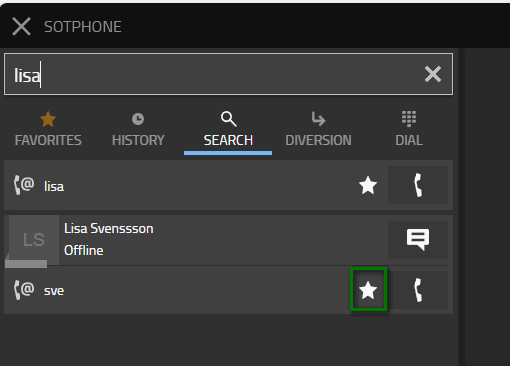Viewport: 510px width, 366px height.
Task: Toggle favorite star for sve
Action: tap(368, 290)
